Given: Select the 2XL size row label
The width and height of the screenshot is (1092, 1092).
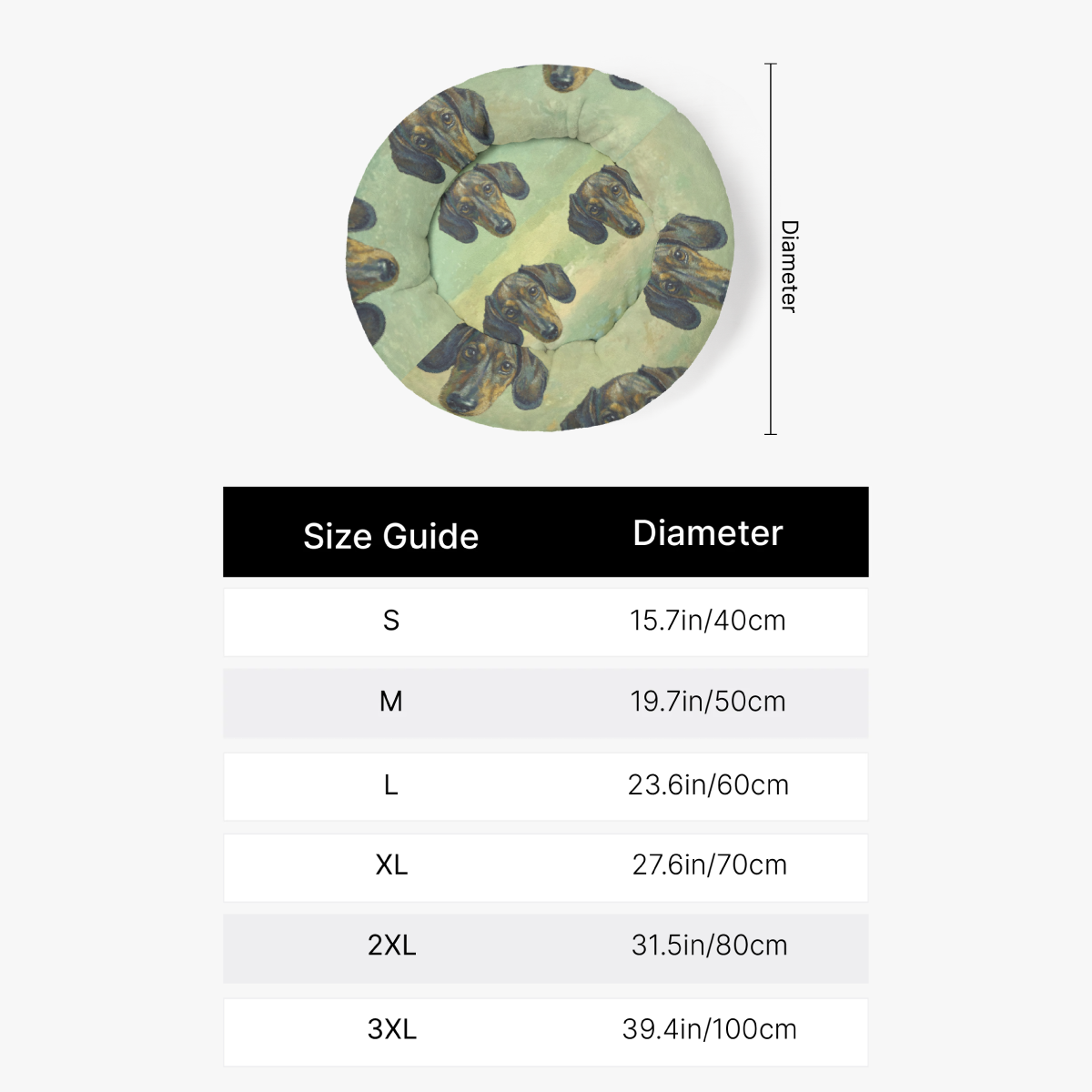Looking at the screenshot, I should tap(391, 945).
